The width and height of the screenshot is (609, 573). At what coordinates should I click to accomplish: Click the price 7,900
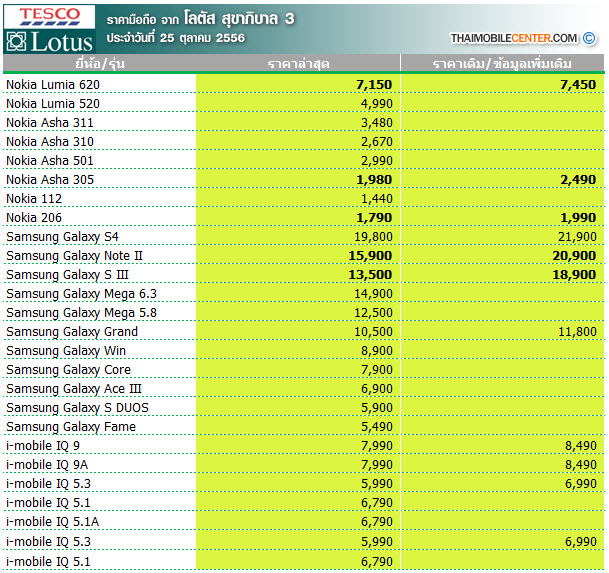[x=377, y=370]
